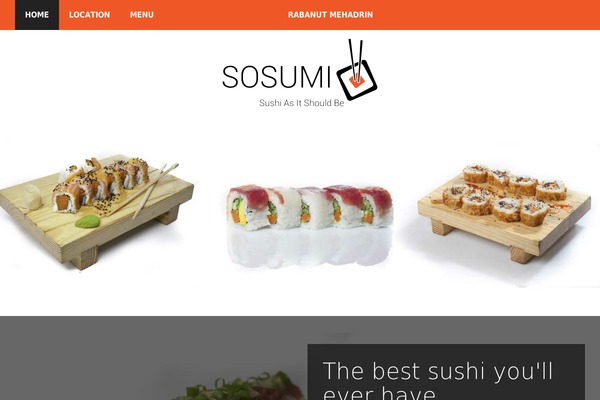This screenshot has width=600, height=400.
Task: Click the wooden chopsticks on the left board
Action: pyautogui.click(x=156, y=189)
